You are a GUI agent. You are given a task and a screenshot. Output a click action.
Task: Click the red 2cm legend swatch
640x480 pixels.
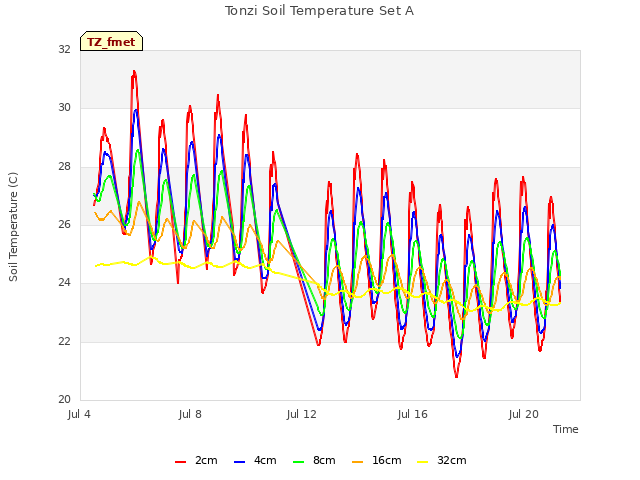[180, 462]
